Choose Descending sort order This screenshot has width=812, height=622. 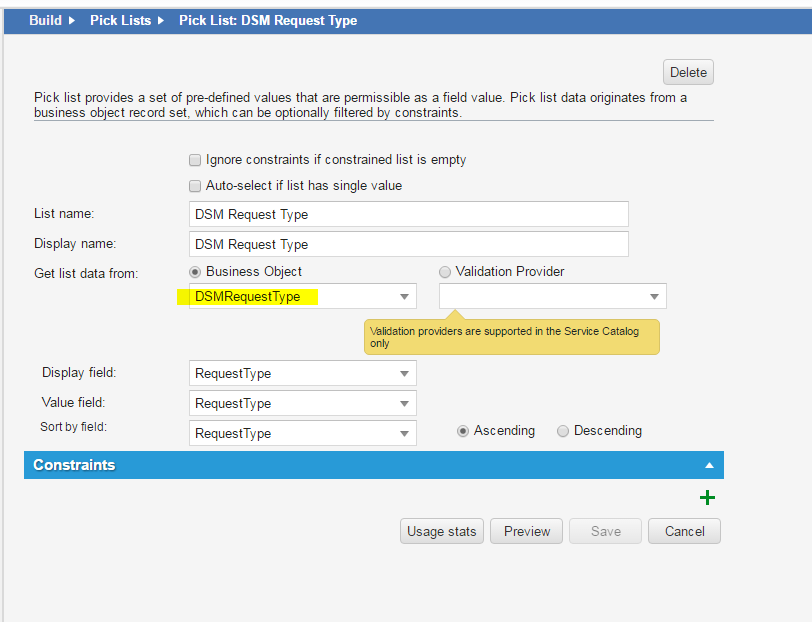coord(563,431)
